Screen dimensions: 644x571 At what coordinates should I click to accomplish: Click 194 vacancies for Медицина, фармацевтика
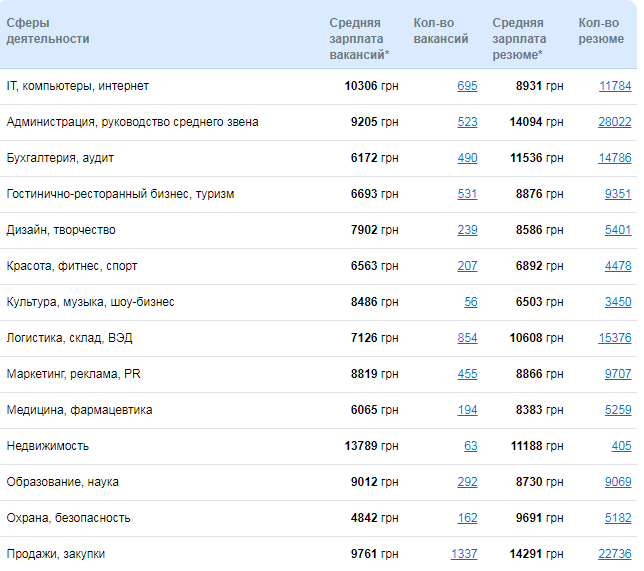[x=467, y=410]
